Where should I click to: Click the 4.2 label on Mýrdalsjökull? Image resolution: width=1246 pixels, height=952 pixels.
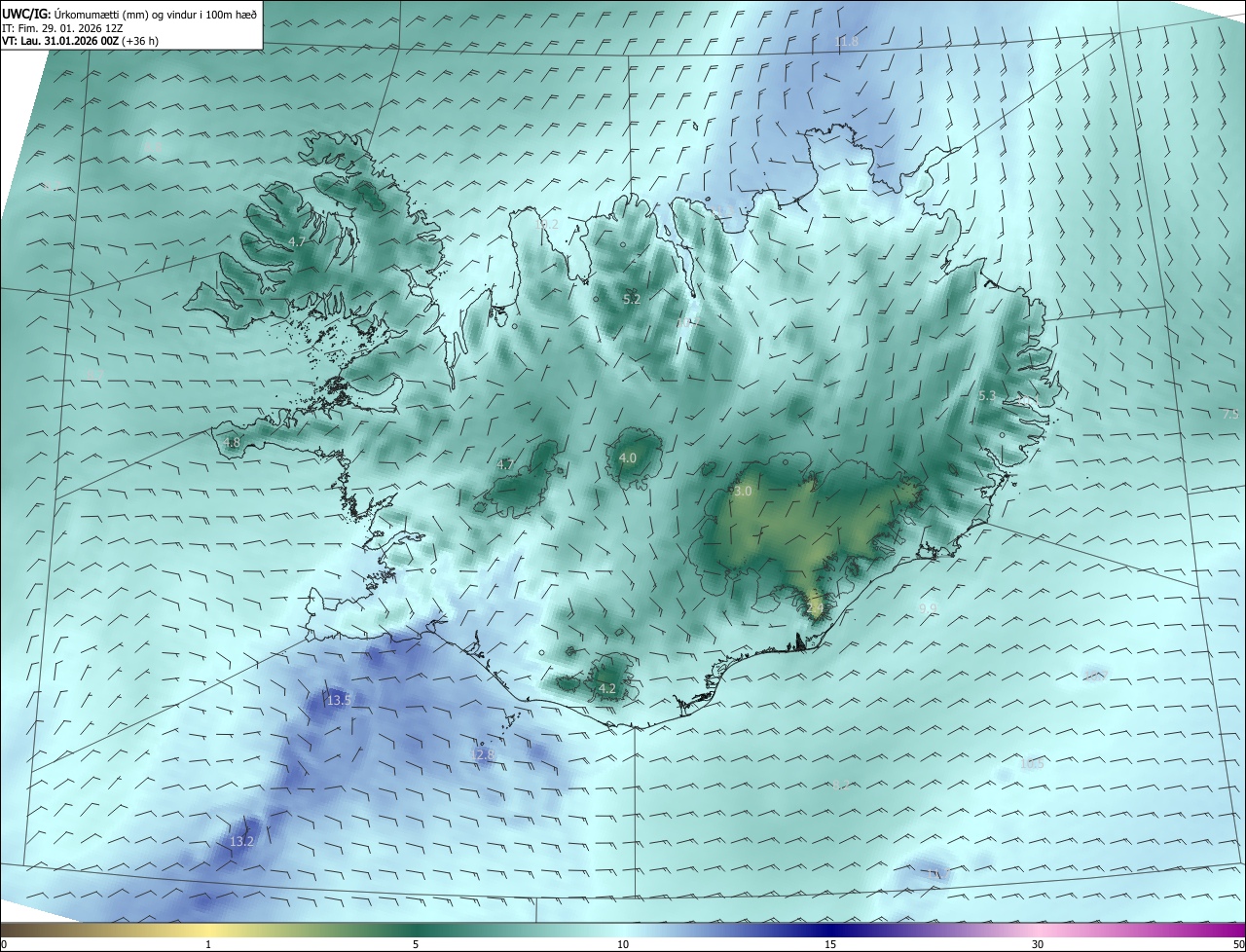tap(607, 688)
